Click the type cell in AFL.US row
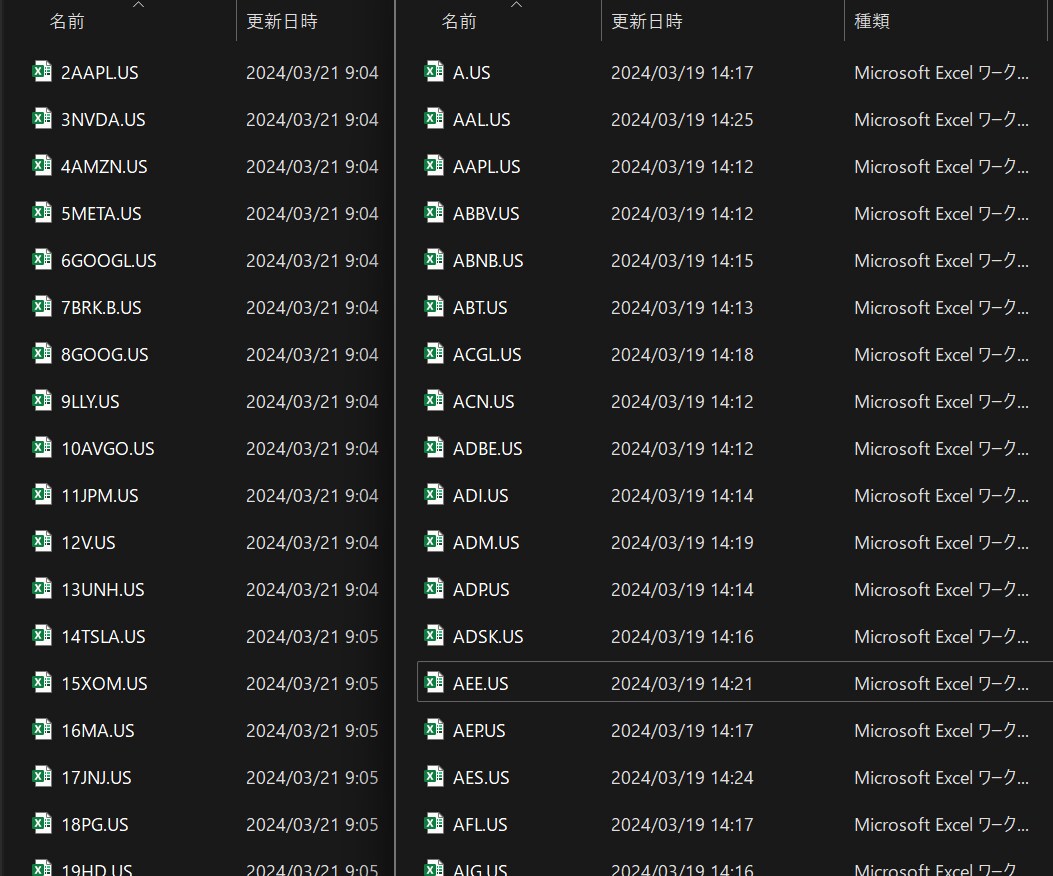The width and height of the screenshot is (1053, 876). click(x=941, y=825)
